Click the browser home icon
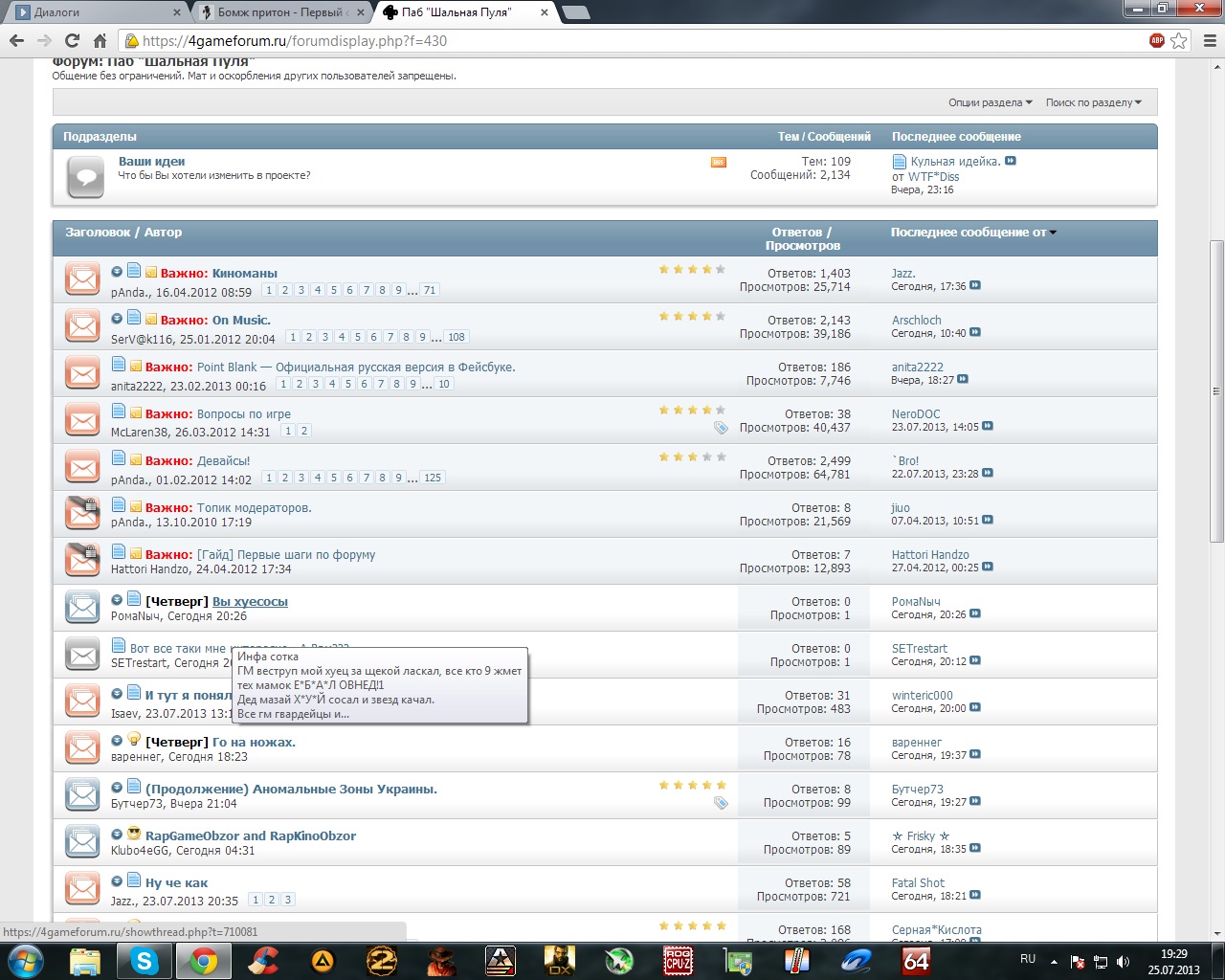The height and width of the screenshot is (980, 1225). (x=100, y=40)
